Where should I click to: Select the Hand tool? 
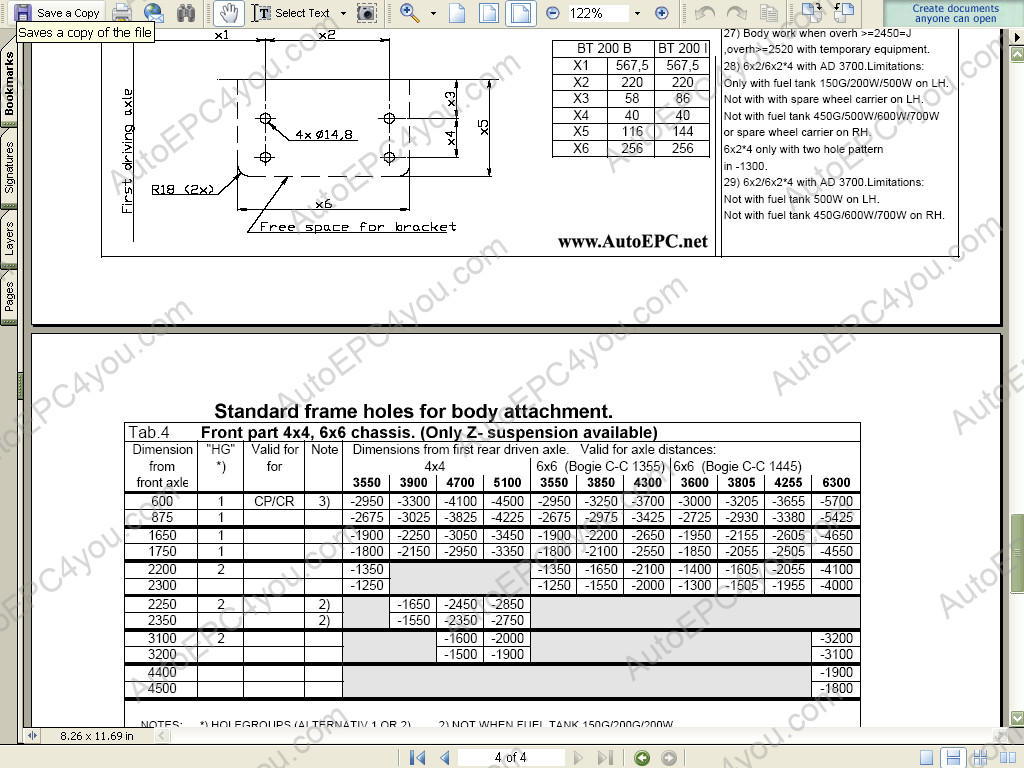[x=228, y=13]
